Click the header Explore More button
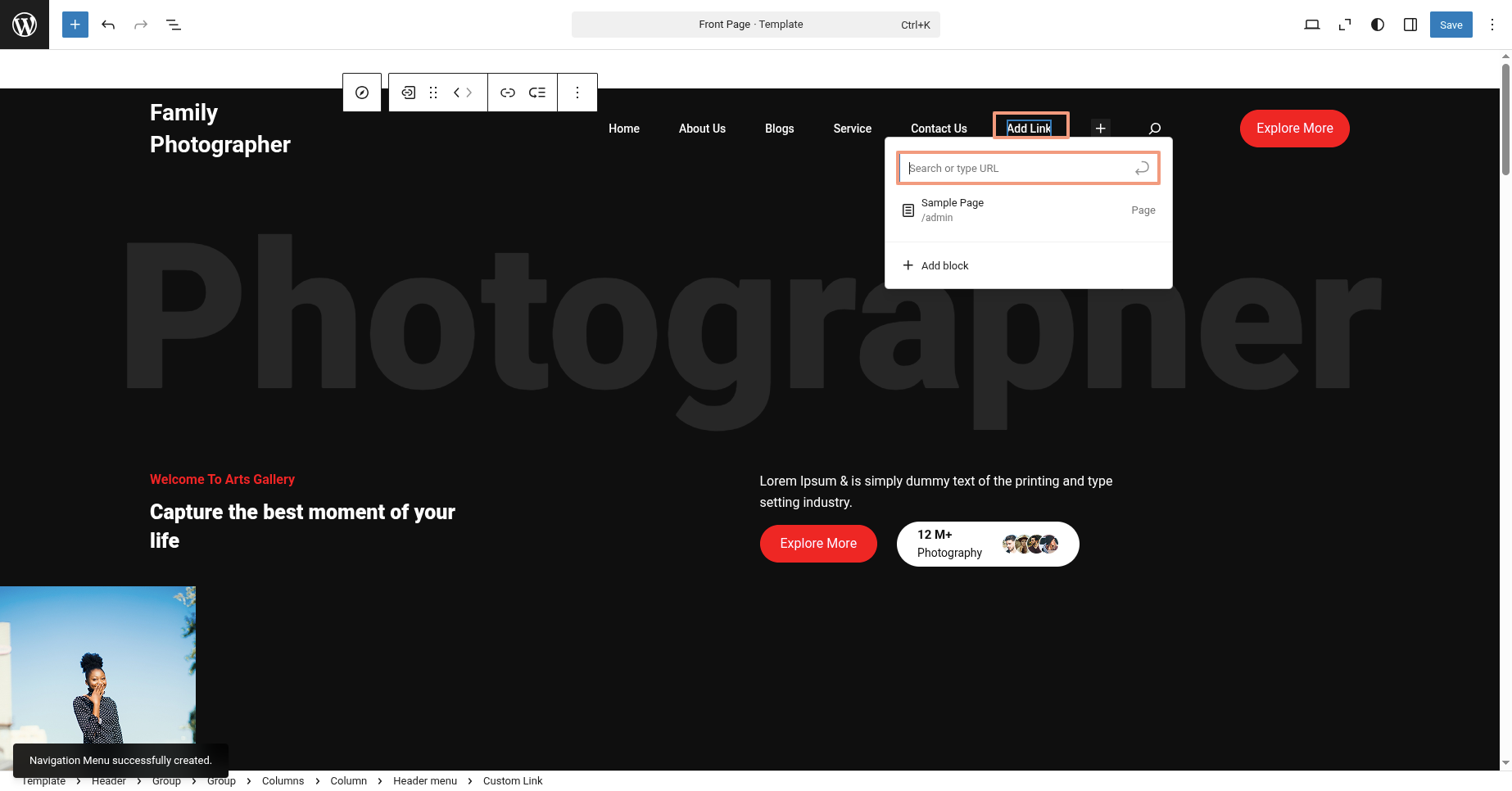The height and width of the screenshot is (791, 1512). click(1294, 129)
